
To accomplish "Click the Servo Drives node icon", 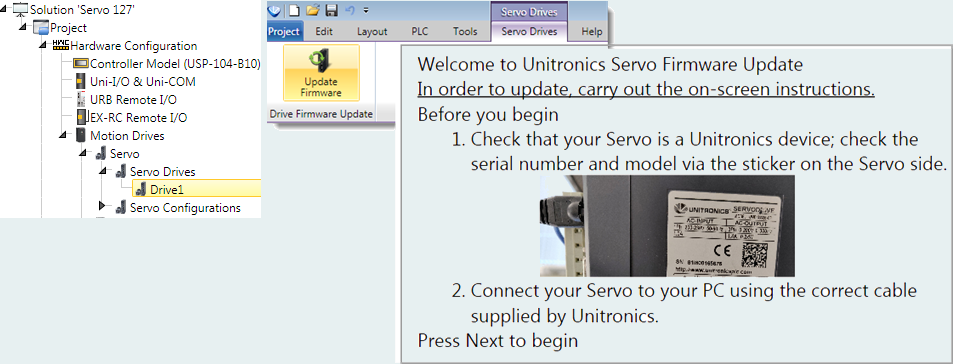I will pyautogui.click(x=122, y=172).
